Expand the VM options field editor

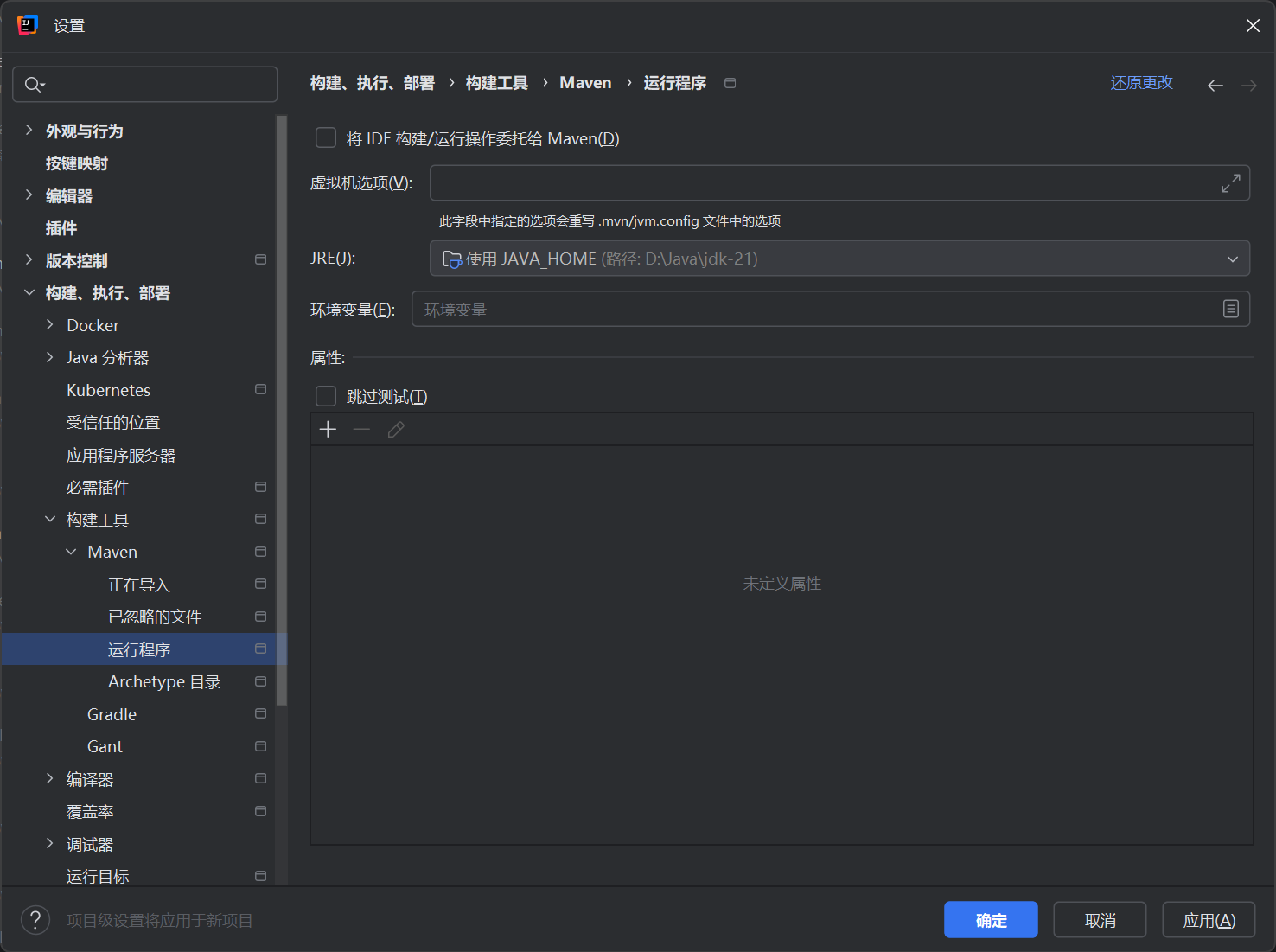pos(1231,183)
